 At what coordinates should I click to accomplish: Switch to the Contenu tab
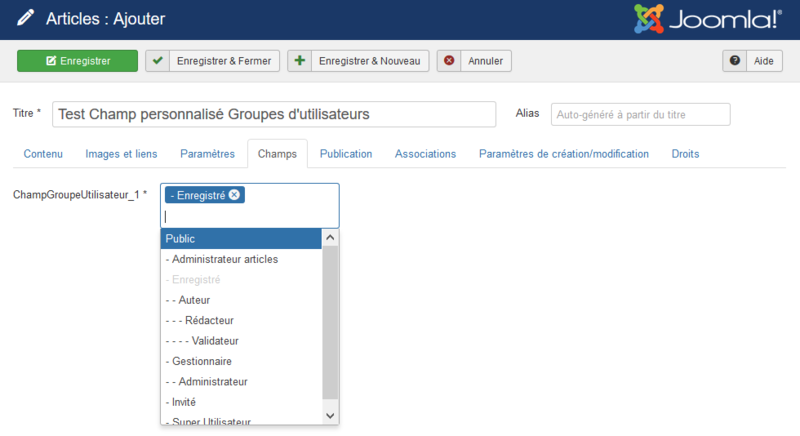(43, 154)
